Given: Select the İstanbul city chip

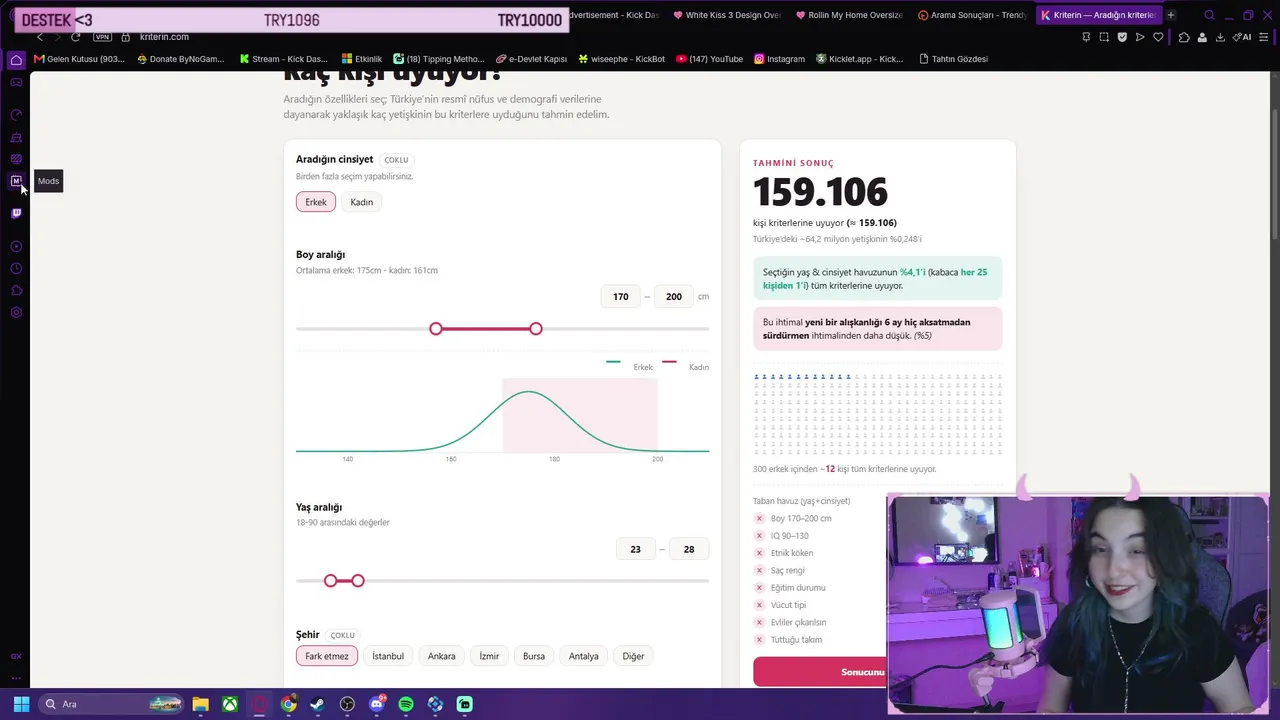Looking at the screenshot, I should click(388, 656).
